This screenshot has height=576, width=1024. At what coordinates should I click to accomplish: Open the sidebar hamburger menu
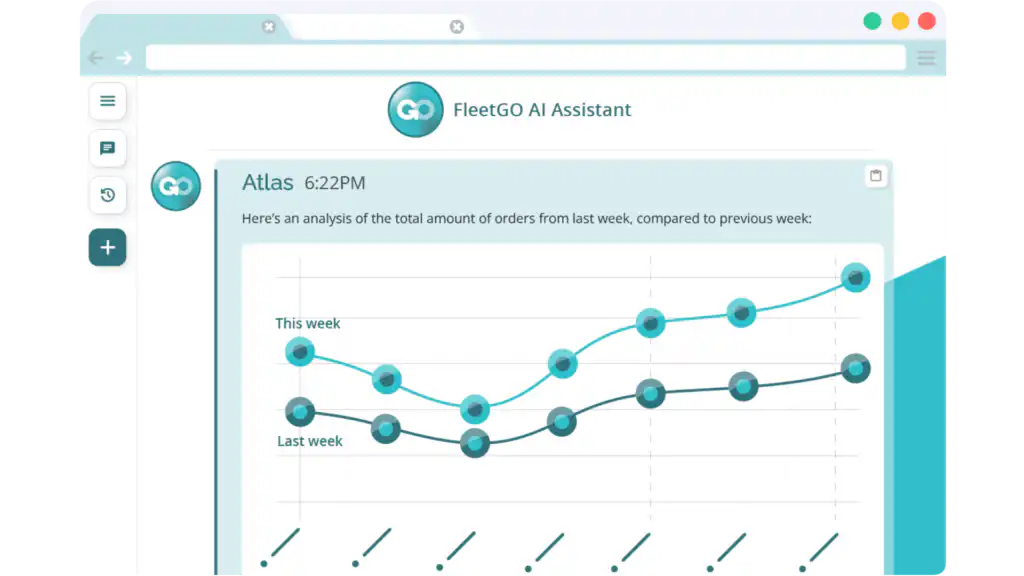click(108, 101)
